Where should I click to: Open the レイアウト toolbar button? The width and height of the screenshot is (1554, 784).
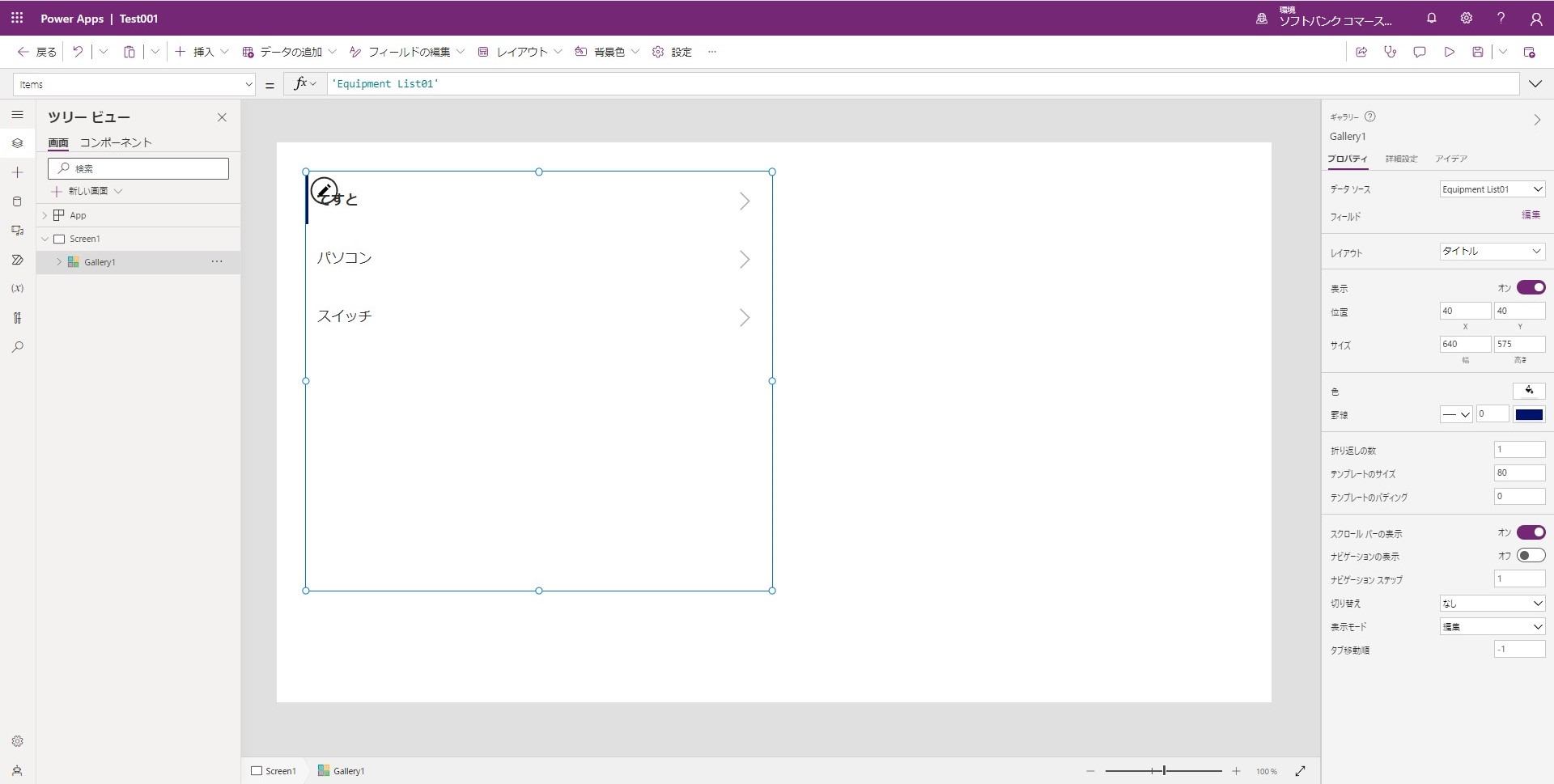click(x=520, y=52)
